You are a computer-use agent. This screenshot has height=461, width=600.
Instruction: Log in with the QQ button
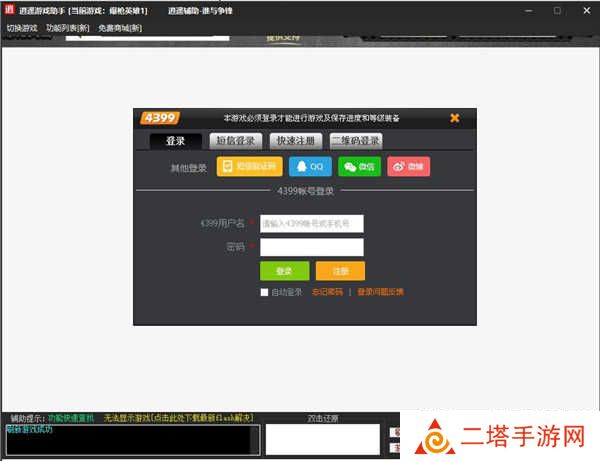(x=310, y=166)
